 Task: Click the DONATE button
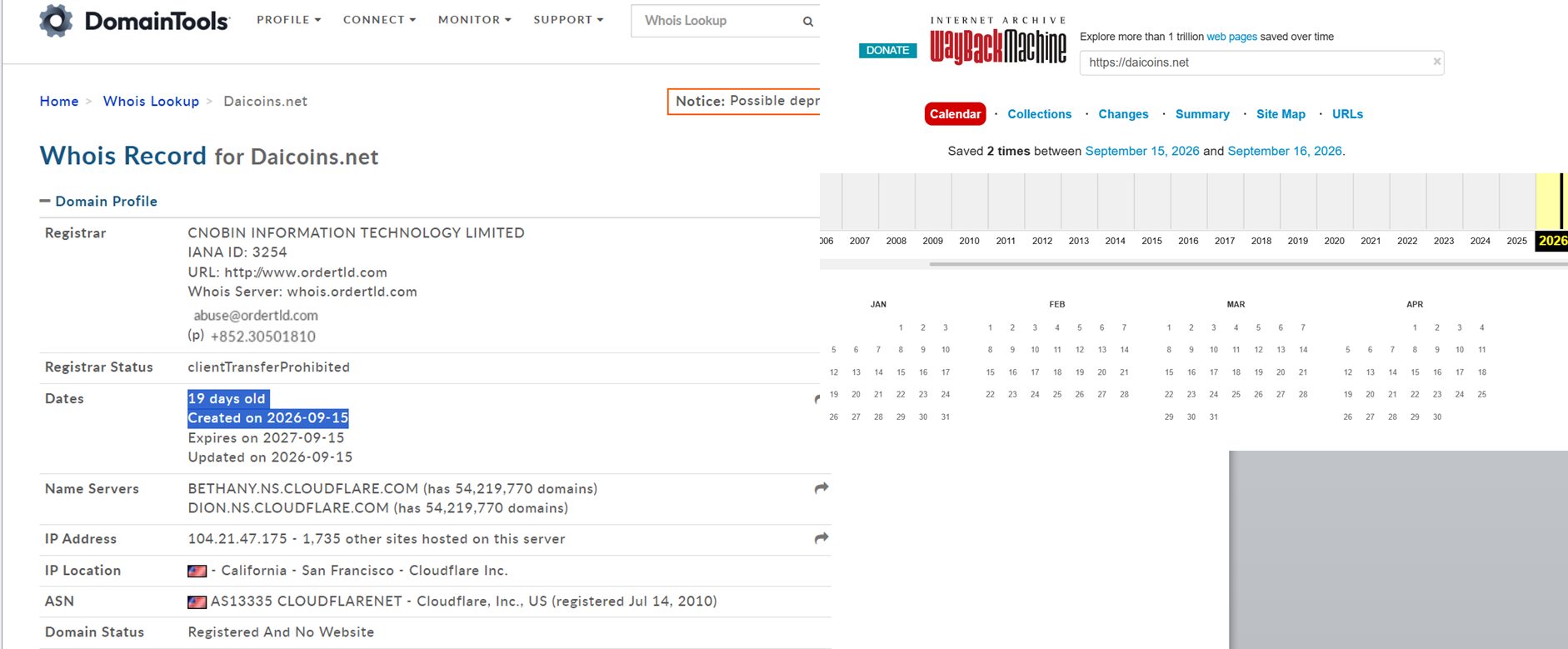point(887,51)
